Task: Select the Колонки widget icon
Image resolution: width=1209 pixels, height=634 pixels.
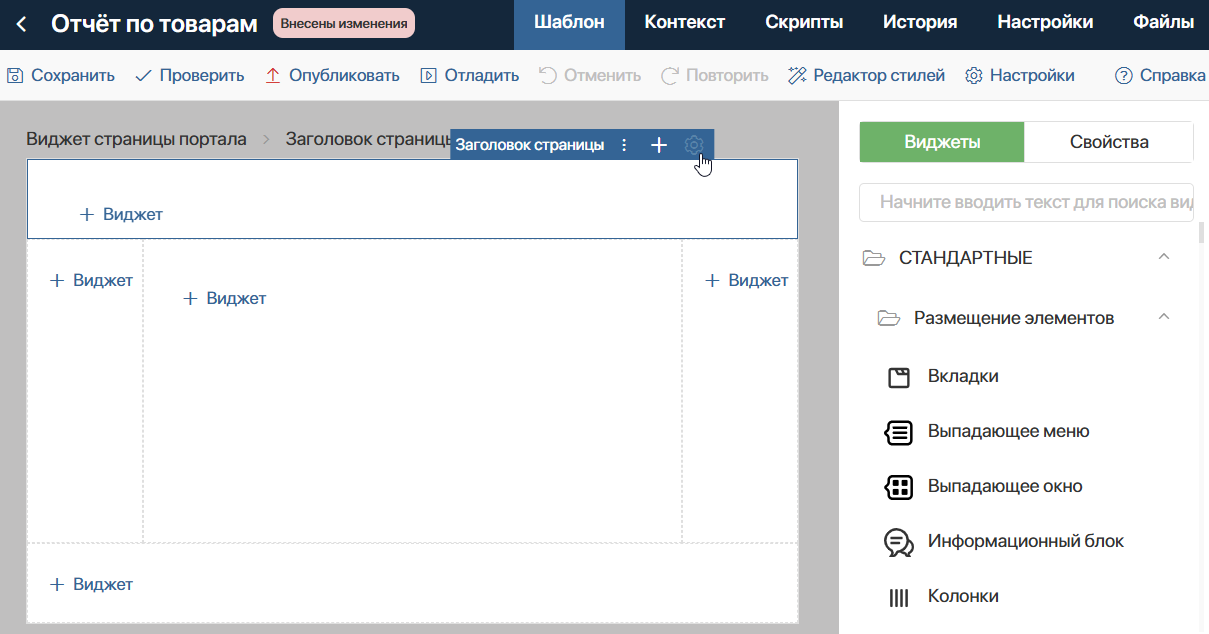Action: (899, 597)
